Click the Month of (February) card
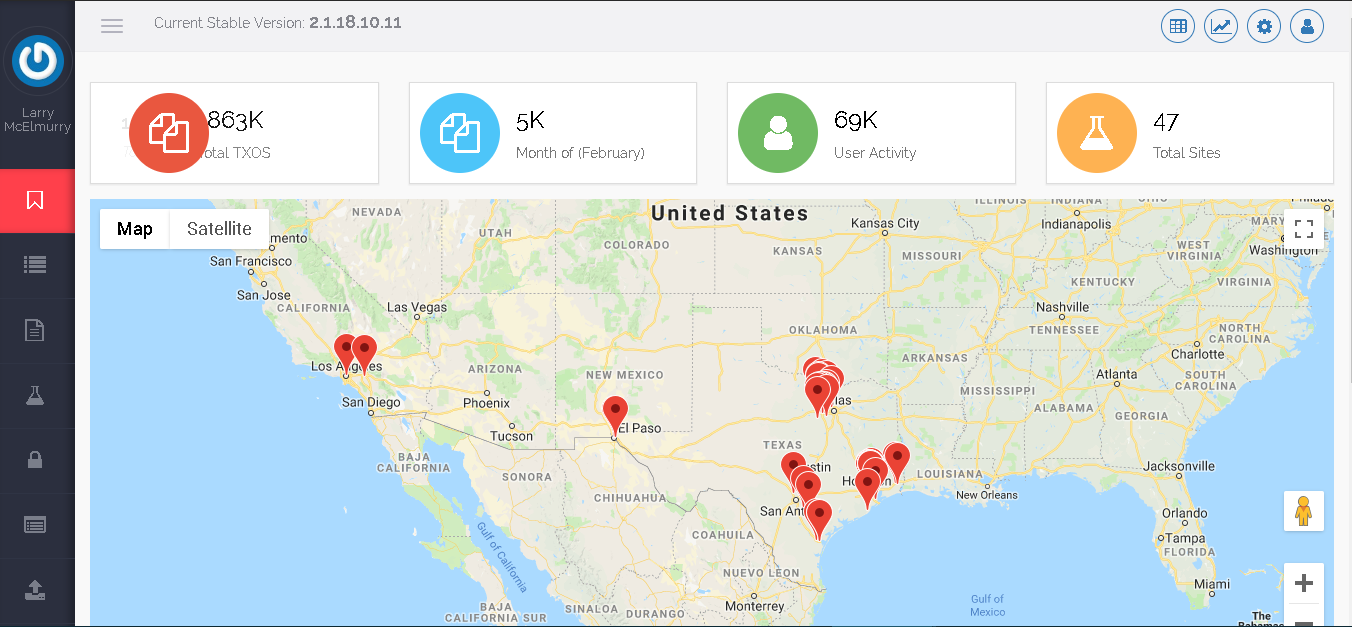The width and height of the screenshot is (1352, 627). [552, 133]
